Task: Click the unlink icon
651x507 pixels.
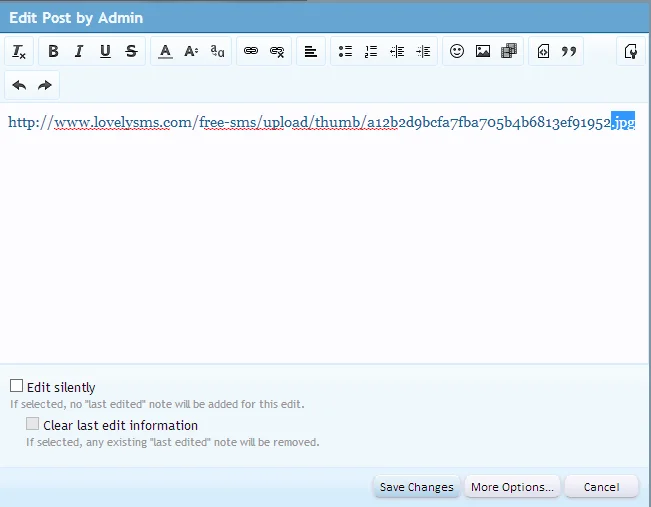Action: [277, 52]
